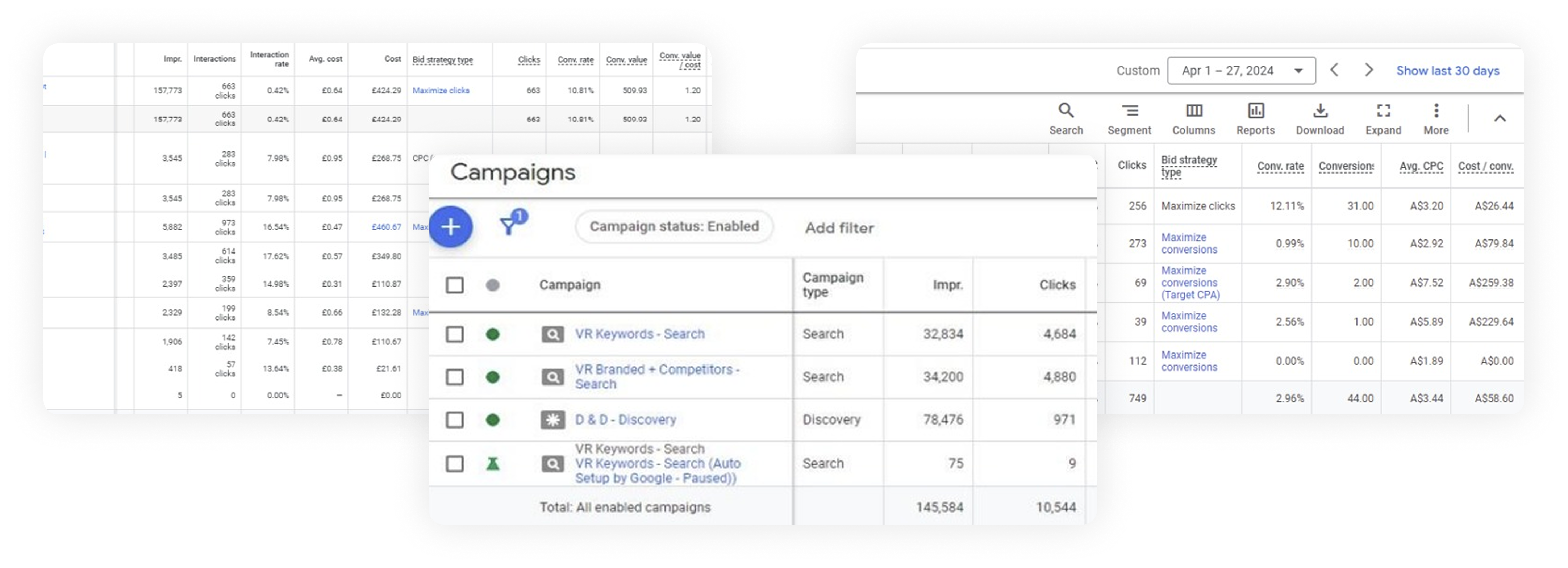This screenshot has height=568, width=1568.
Task: Select the D & D - Discovery checkbox
Action: point(455,420)
